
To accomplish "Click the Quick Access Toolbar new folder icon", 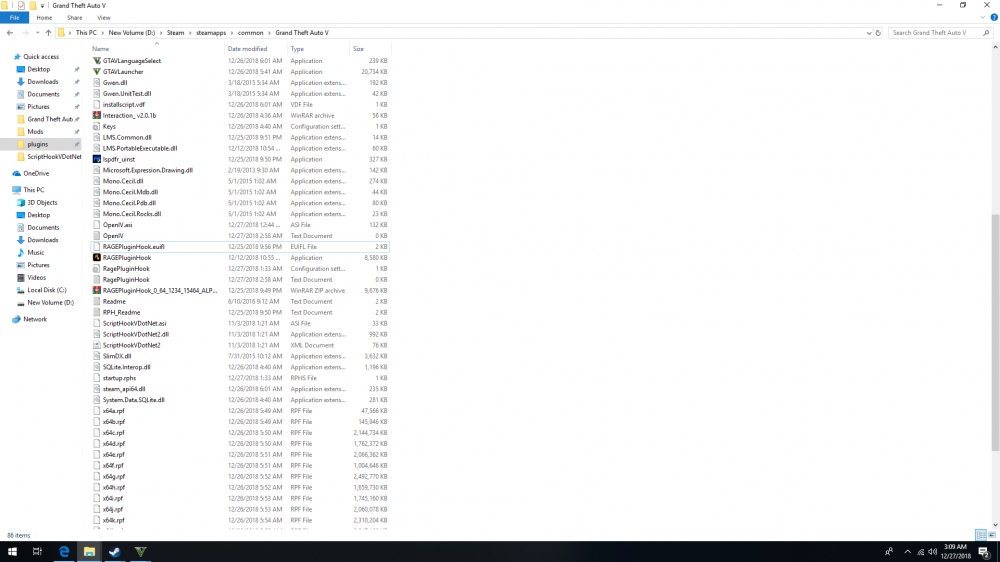I will [33, 5].
